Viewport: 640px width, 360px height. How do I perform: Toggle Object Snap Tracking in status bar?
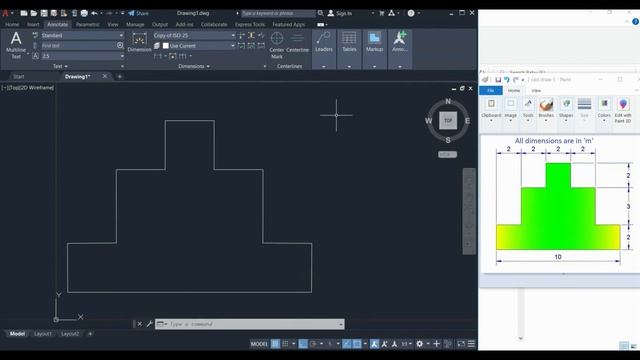click(x=347, y=344)
